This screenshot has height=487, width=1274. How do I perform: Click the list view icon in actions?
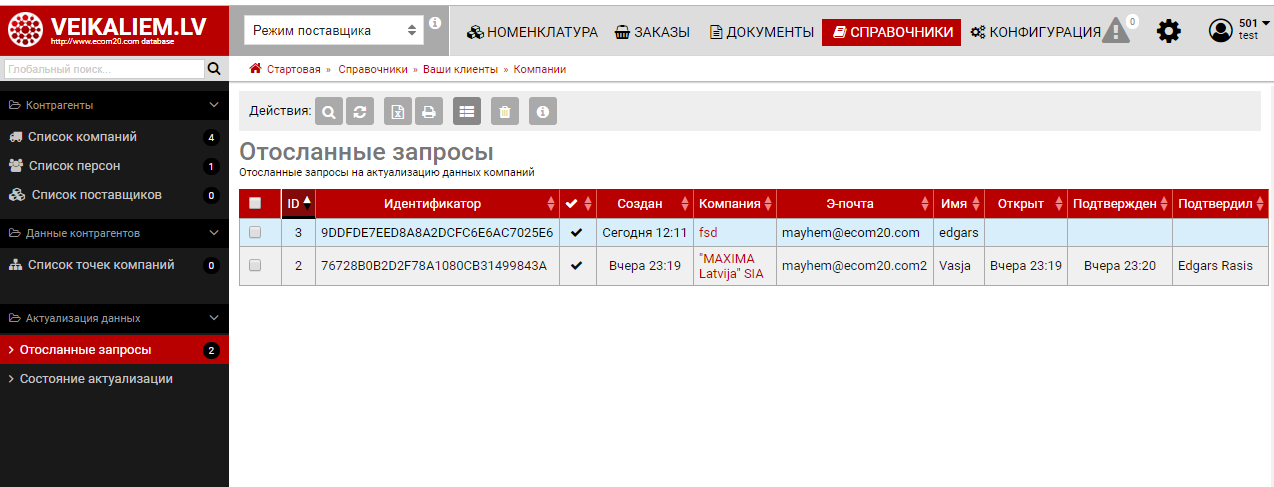point(466,112)
